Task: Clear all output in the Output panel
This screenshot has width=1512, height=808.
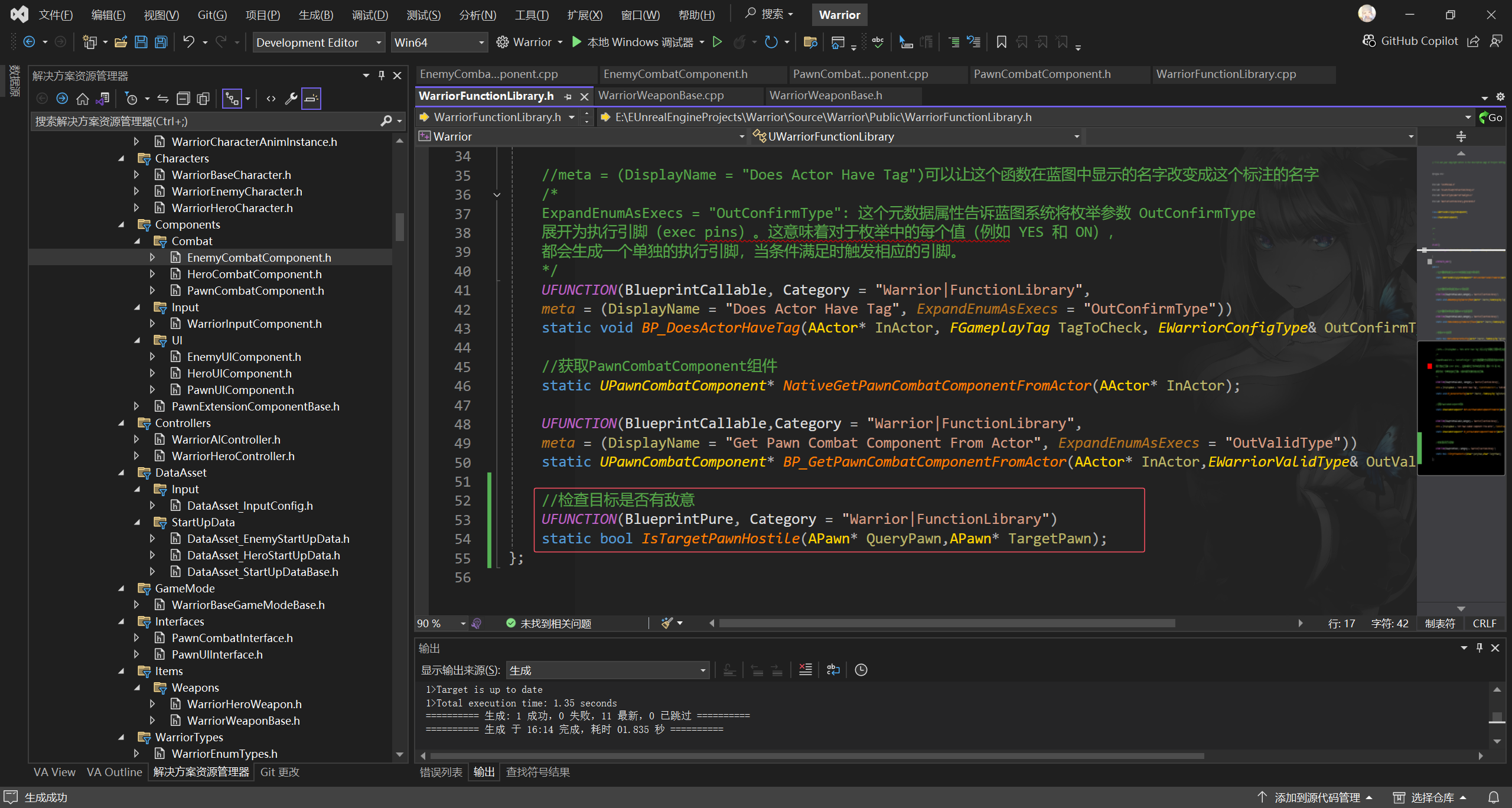Action: point(805,670)
